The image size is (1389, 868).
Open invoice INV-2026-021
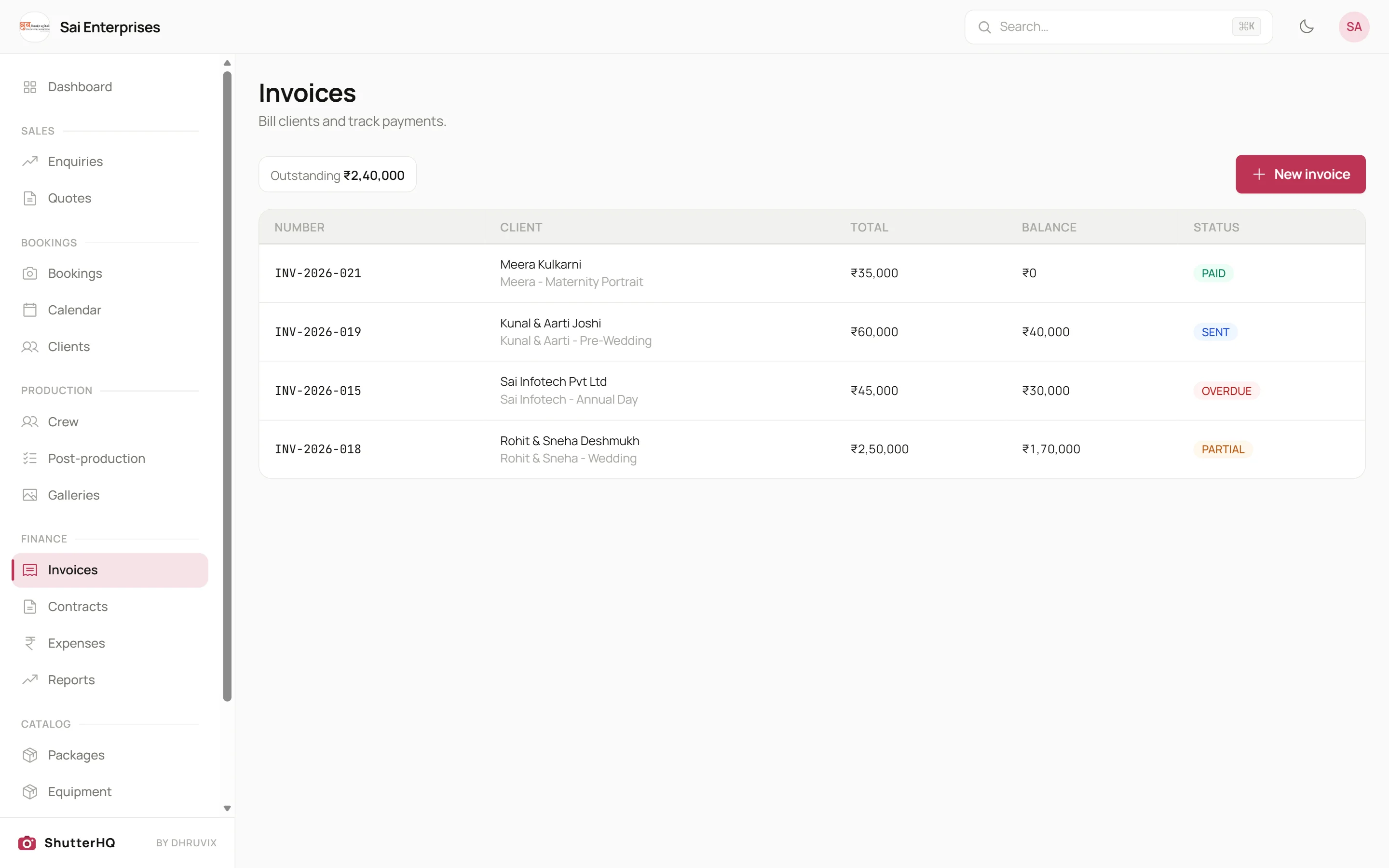tap(318, 273)
